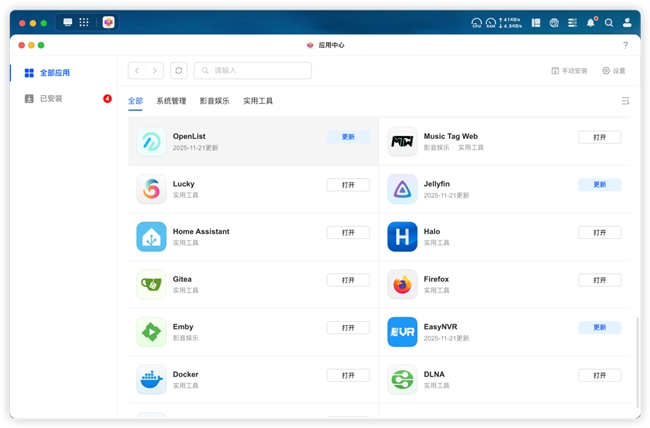
Task: Open Firefox with its 打开 button
Action: 599,280
